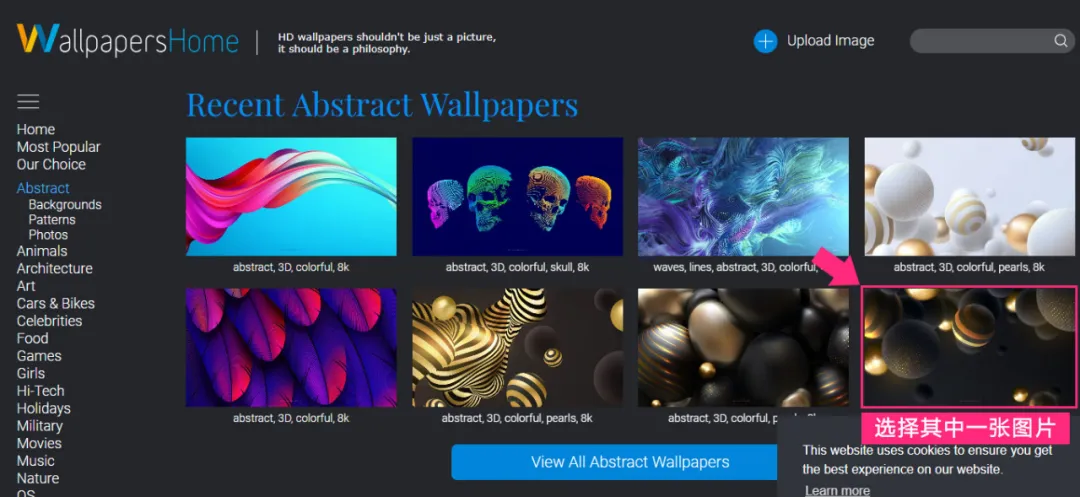The width and height of the screenshot is (1080, 497).
Task: Open the purple feathers wallpaper thumbnail
Action: (291, 348)
